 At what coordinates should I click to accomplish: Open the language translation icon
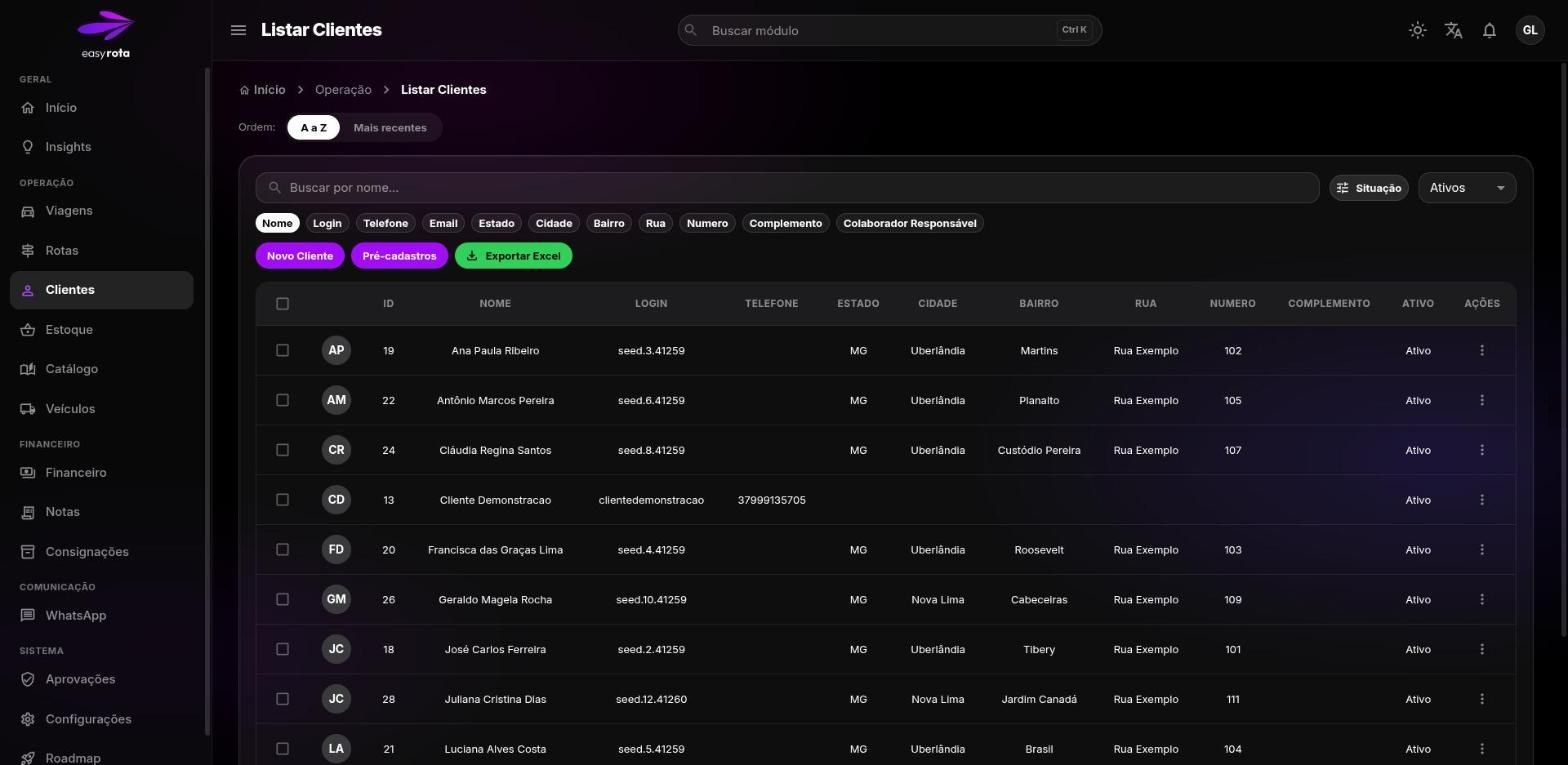[x=1453, y=30]
